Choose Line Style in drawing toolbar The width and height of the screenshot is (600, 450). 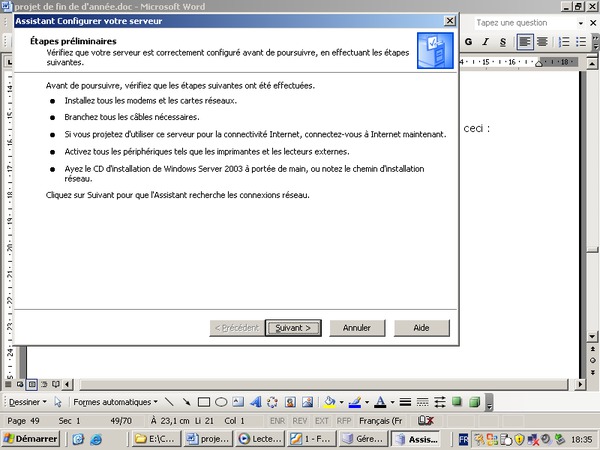405,402
